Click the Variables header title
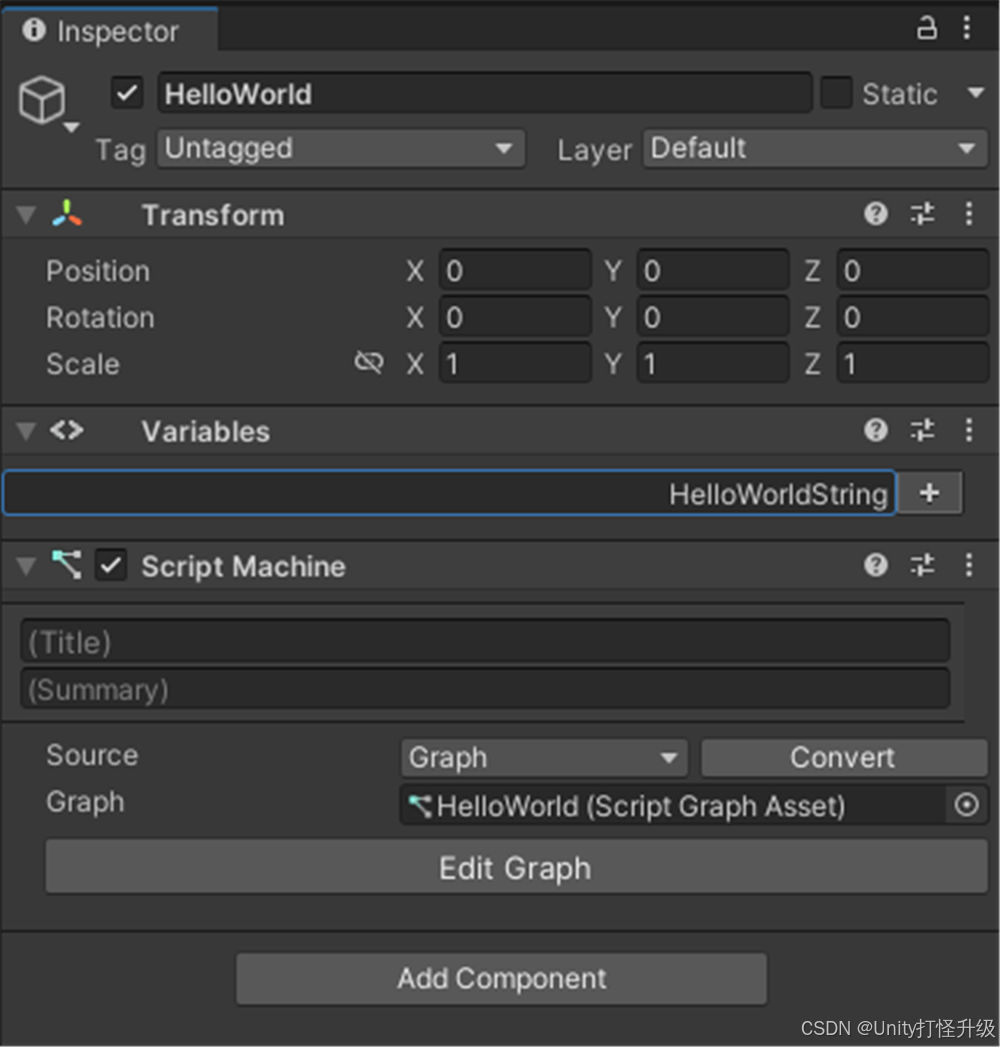This screenshot has height=1047, width=1000. click(x=206, y=431)
